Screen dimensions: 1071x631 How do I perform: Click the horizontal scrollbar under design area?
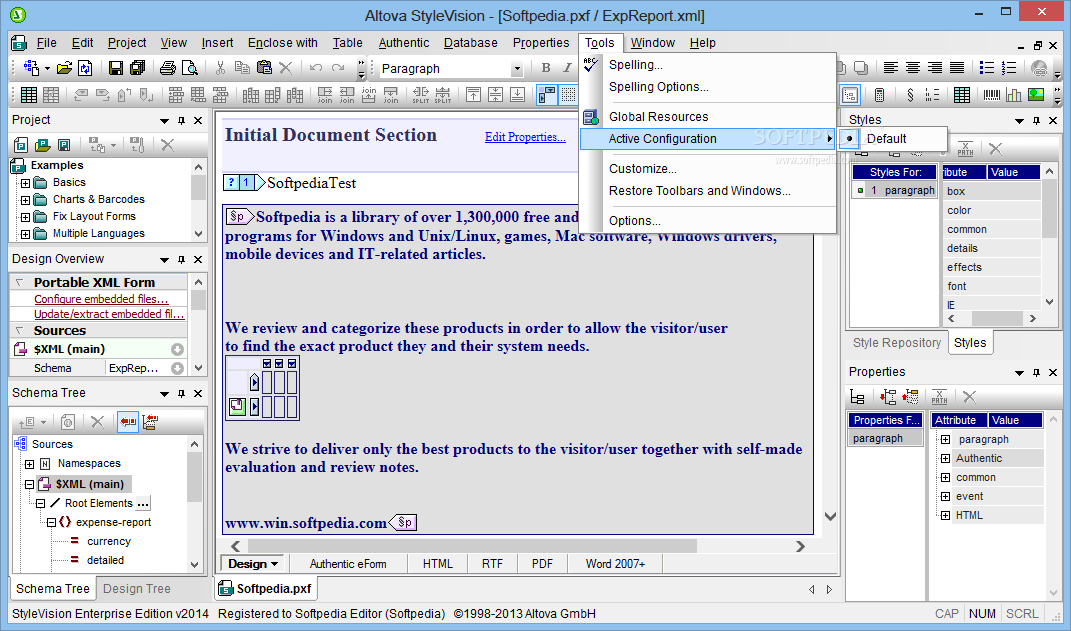[517, 546]
